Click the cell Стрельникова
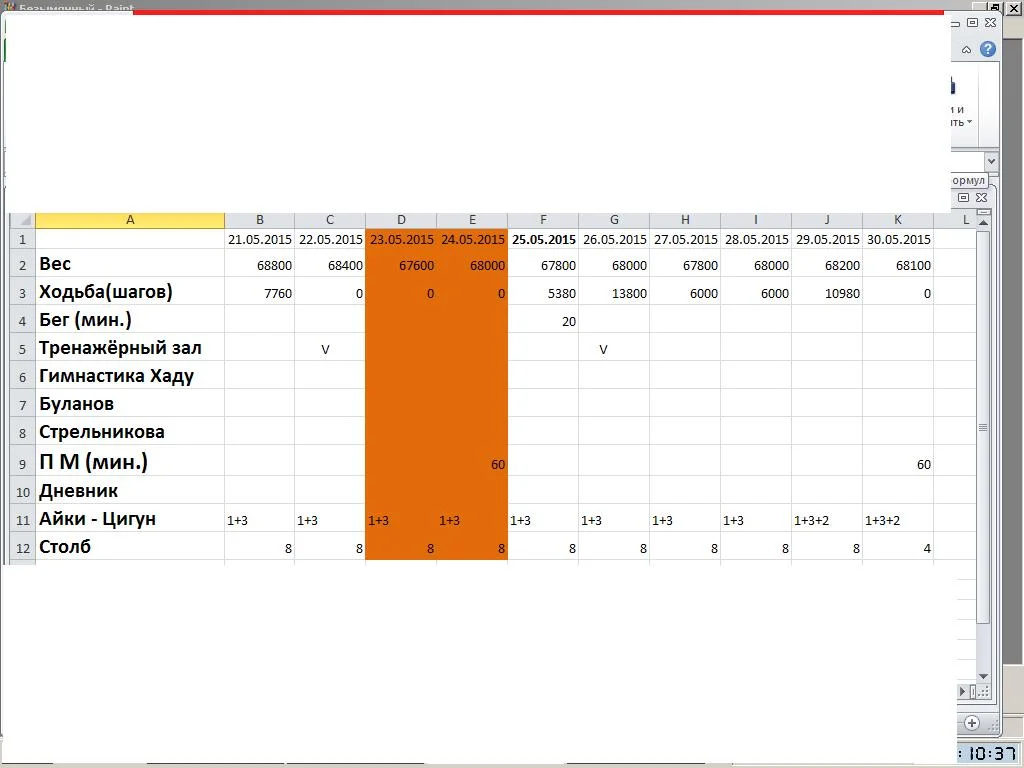This screenshot has height=768, width=1024. point(130,432)
